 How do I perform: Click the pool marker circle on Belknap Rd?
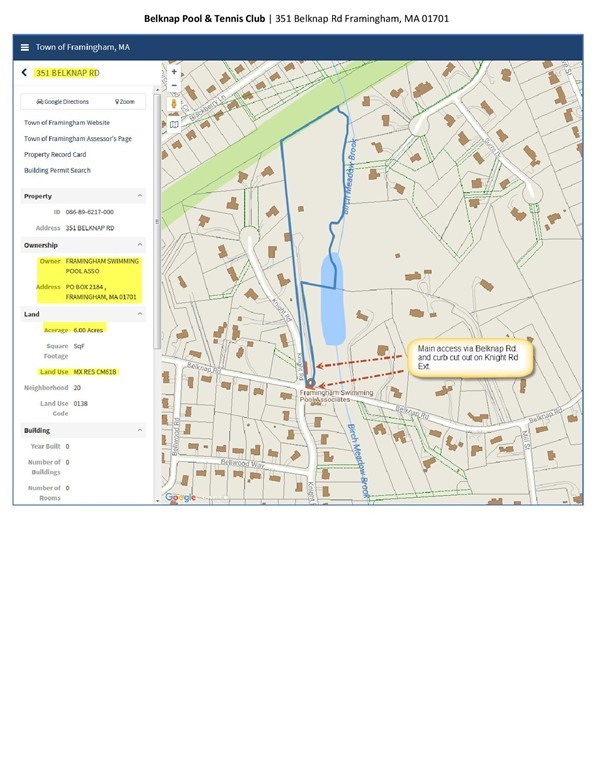pyautogui.click(x=310, y=383)
